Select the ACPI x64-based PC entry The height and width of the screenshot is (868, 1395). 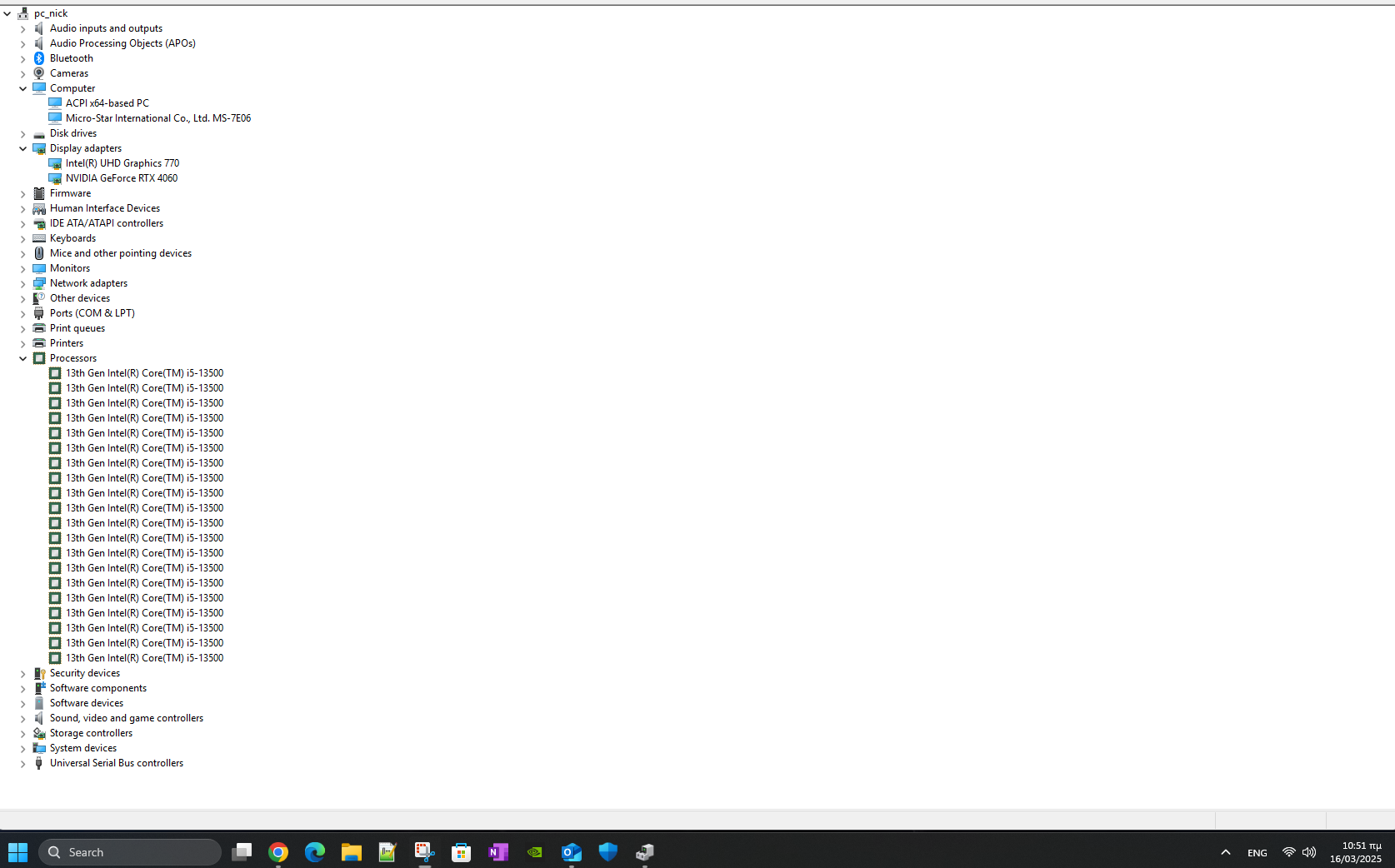pos(107,103)
